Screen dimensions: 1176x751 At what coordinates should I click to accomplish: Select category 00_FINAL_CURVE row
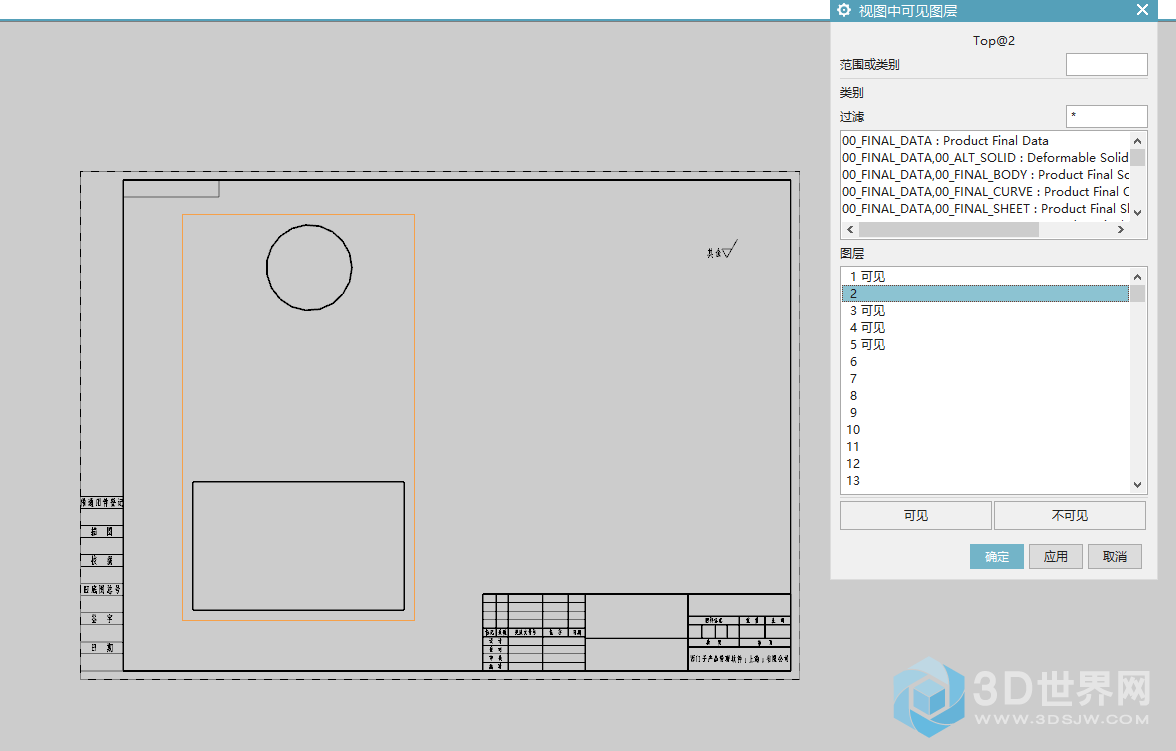(x=985, y=192)
